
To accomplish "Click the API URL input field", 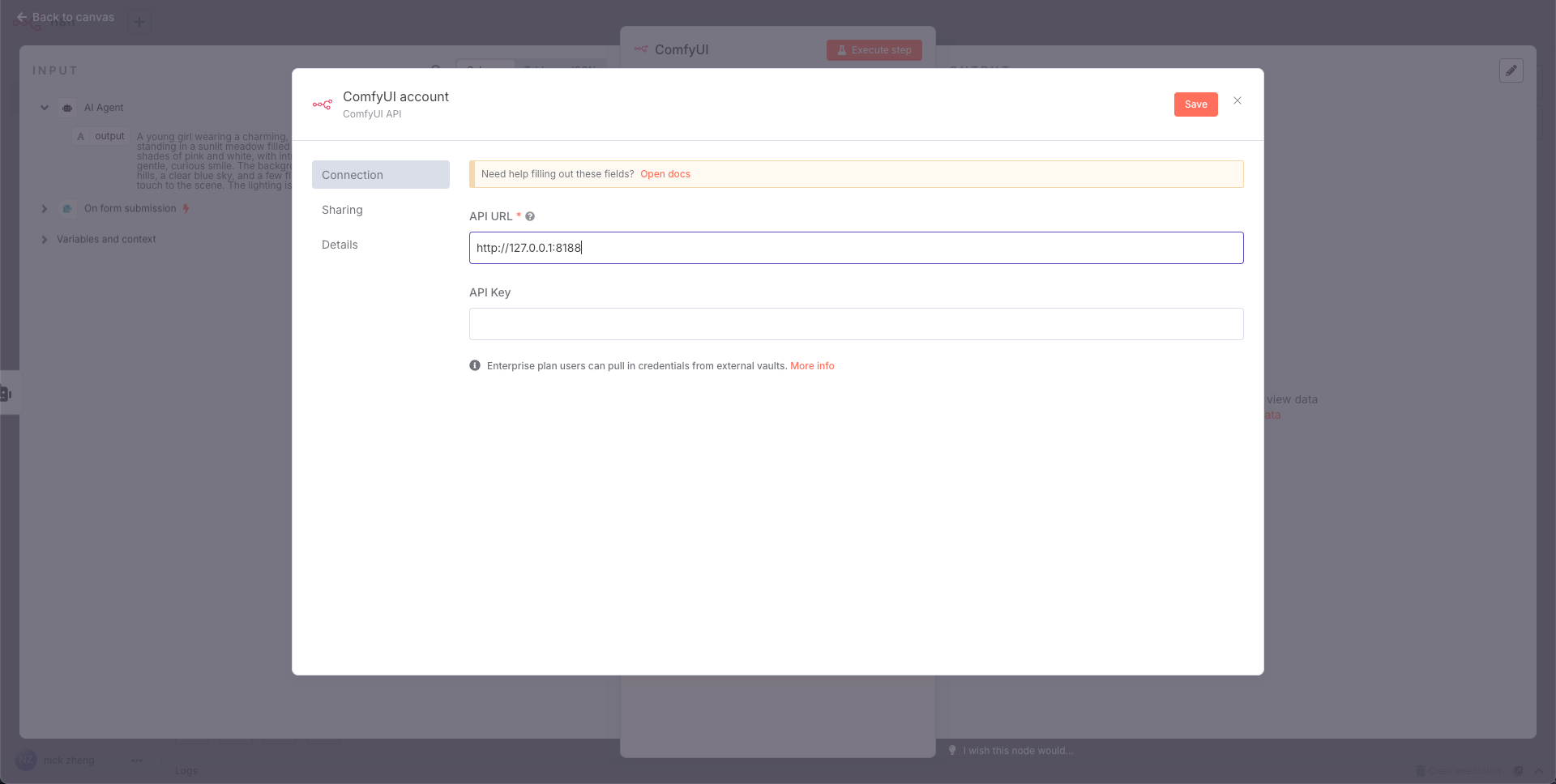I will point(856,248).
